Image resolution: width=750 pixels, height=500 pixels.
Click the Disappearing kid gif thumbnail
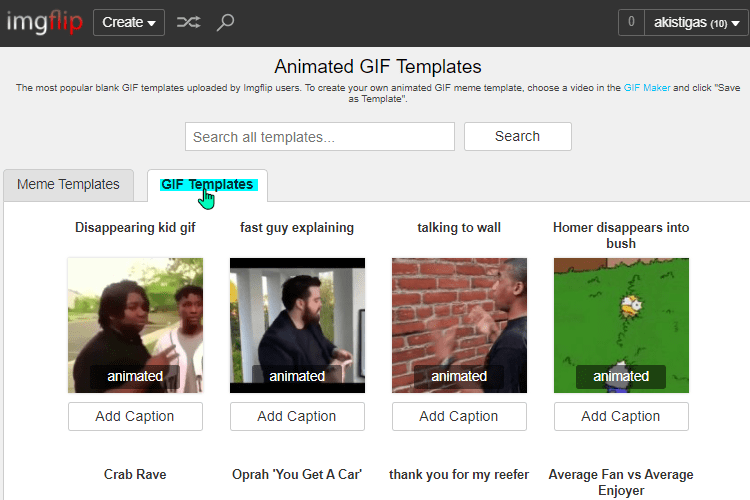(x=135, y=325)
